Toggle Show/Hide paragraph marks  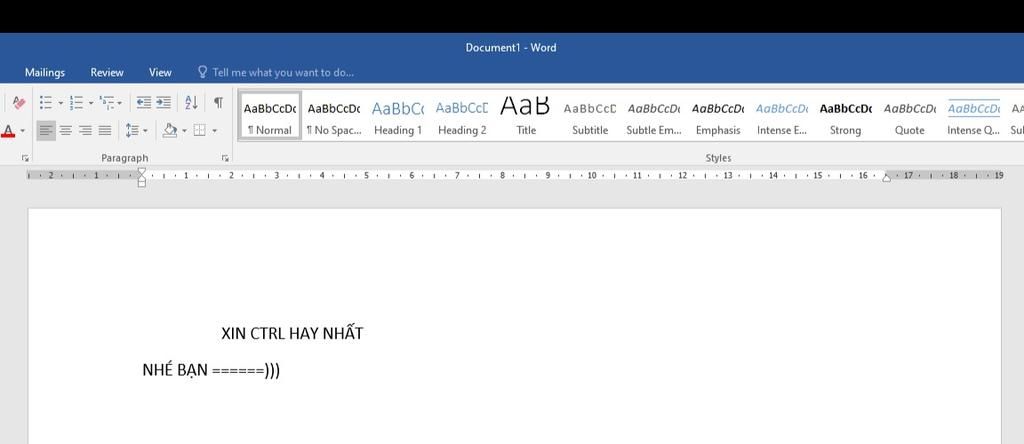point(218,103)
